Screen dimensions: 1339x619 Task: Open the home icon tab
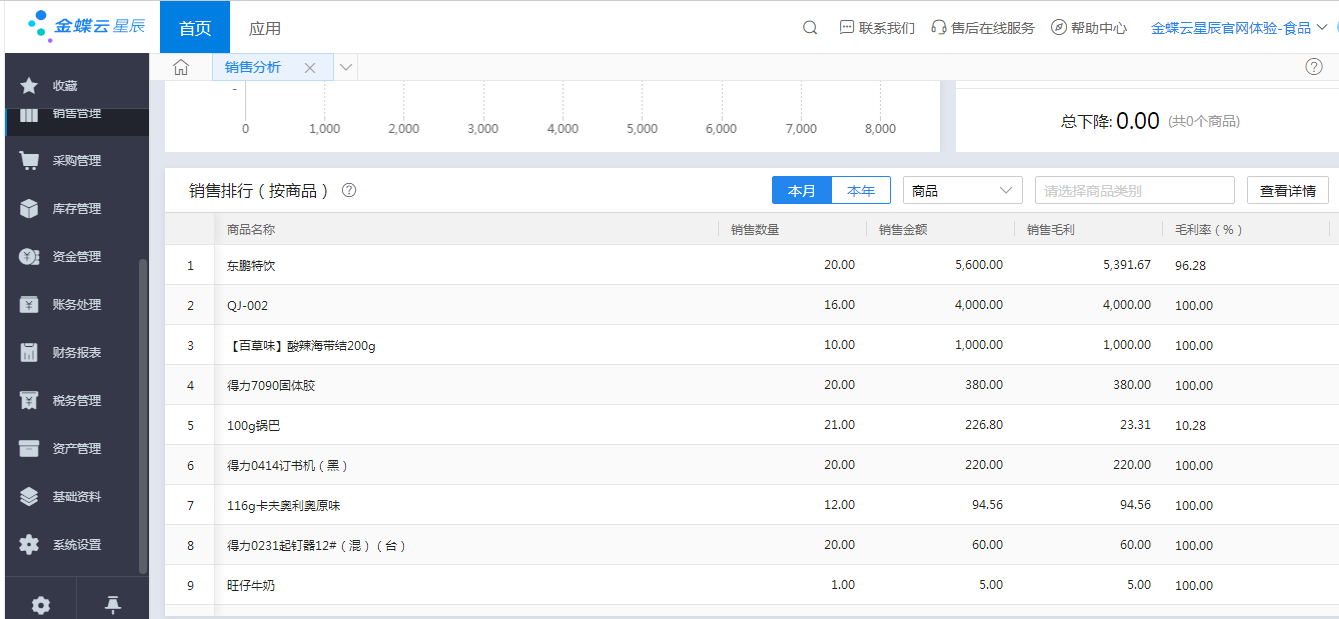click(x=181, y=67)
